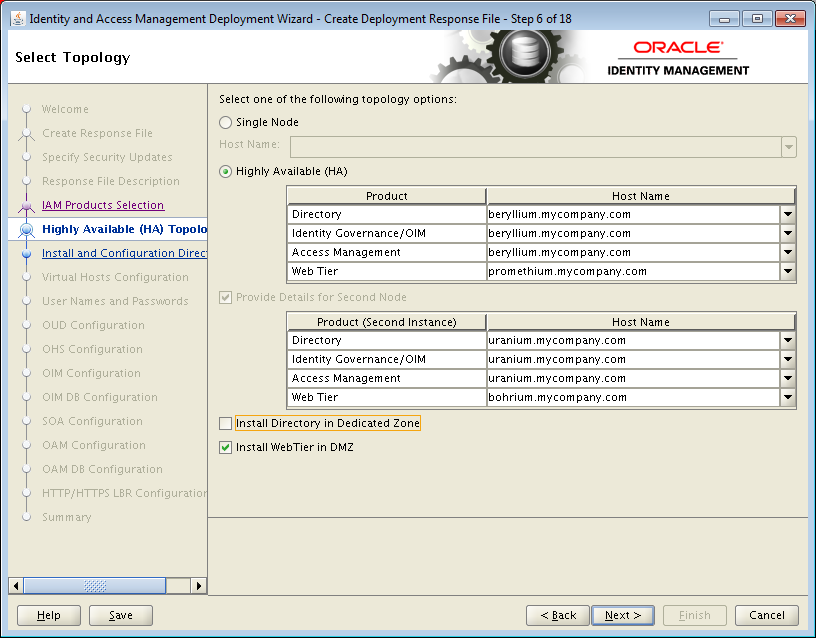Toggle Provide Details for Second Node checkbox
816x638 pixels.
(x=225, y=298)
